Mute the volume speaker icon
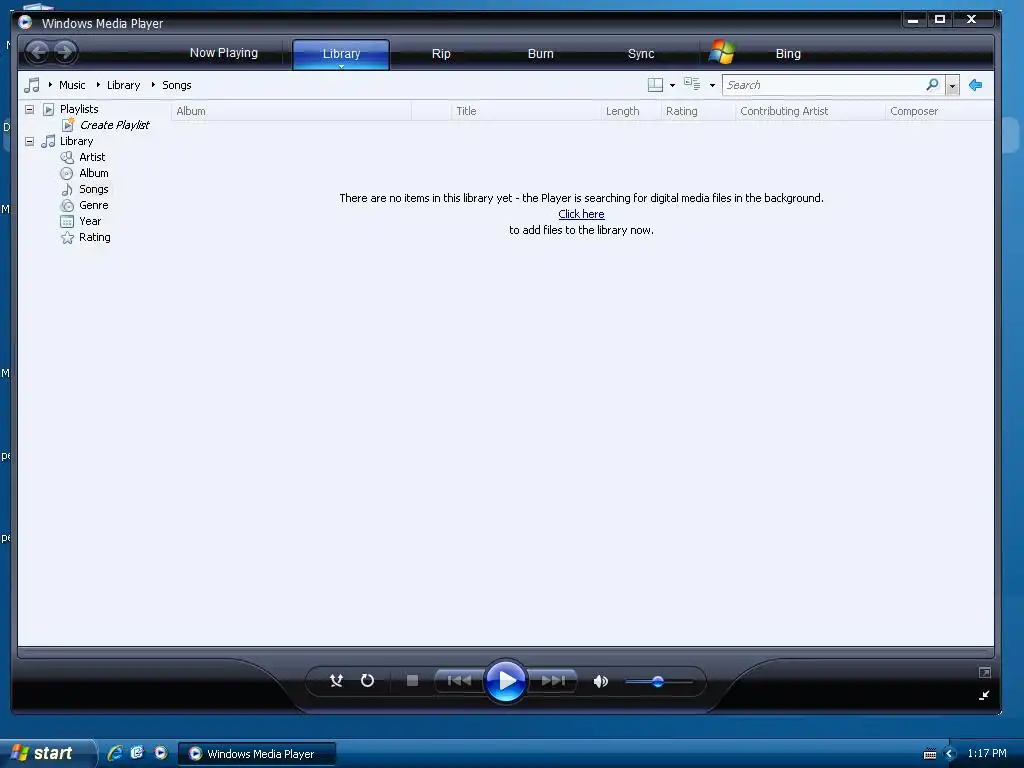Screen dimensions: 1024x768 click(600, 682)
